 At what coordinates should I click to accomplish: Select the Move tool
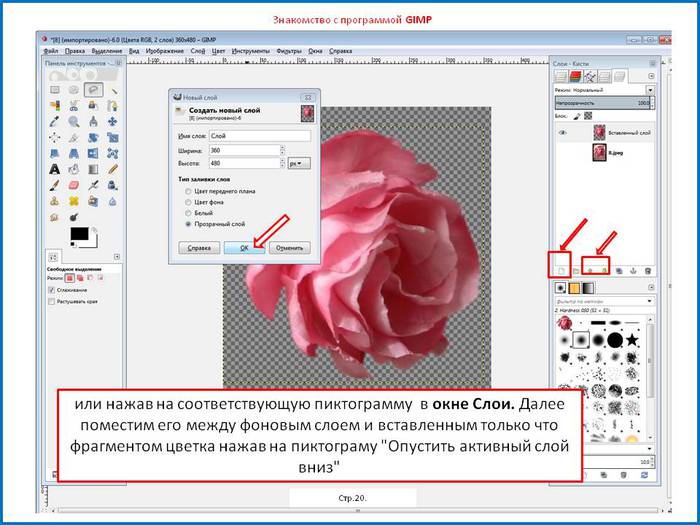click(x=113, y=121)
